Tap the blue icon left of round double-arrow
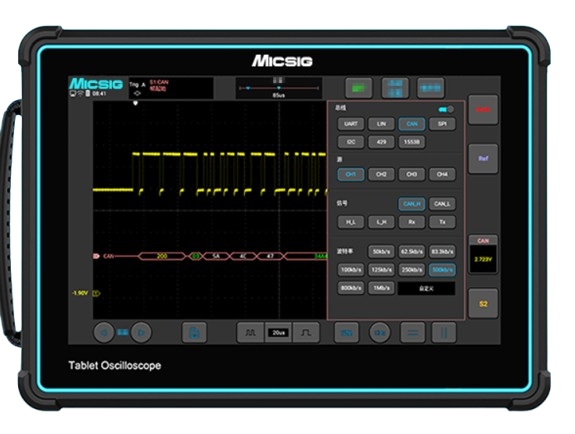575x434 pixels. click(347, 332)
